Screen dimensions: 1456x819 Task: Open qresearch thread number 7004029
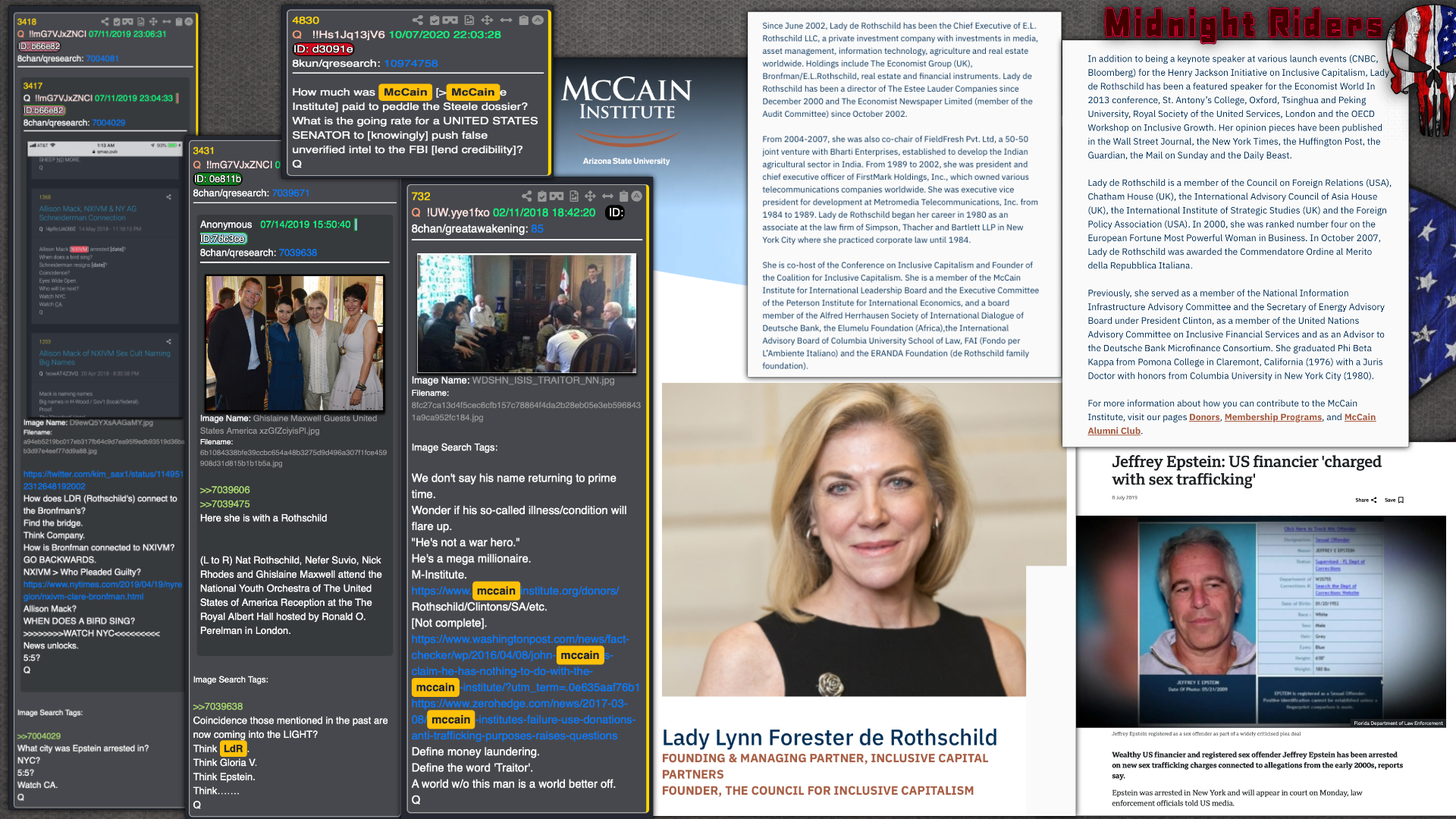click(108, 122)
